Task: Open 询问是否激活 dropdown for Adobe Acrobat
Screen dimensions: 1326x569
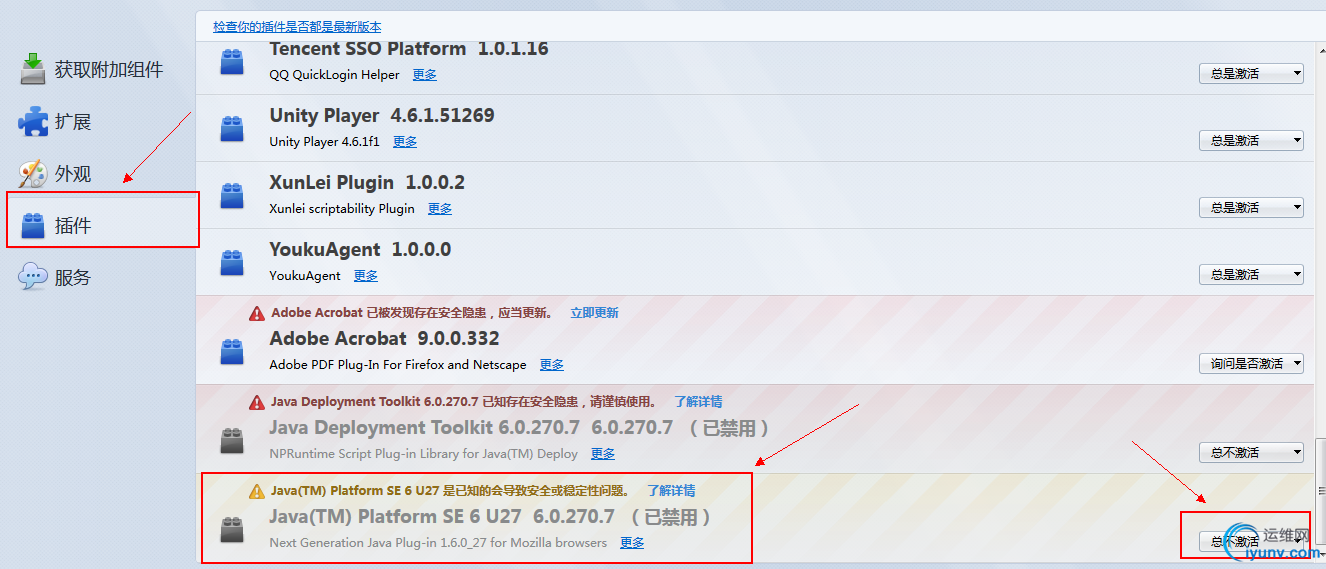Action: [1251, 363]
